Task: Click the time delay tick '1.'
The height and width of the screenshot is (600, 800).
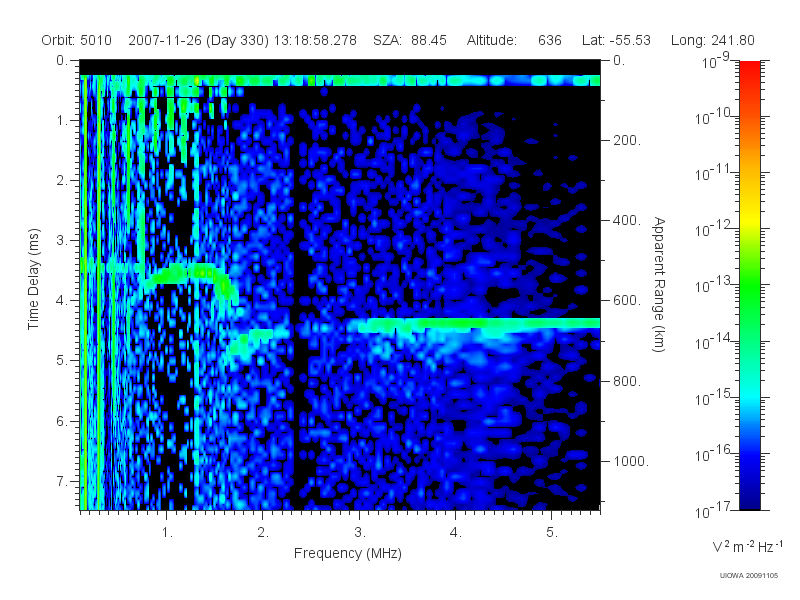Action: 62,121
